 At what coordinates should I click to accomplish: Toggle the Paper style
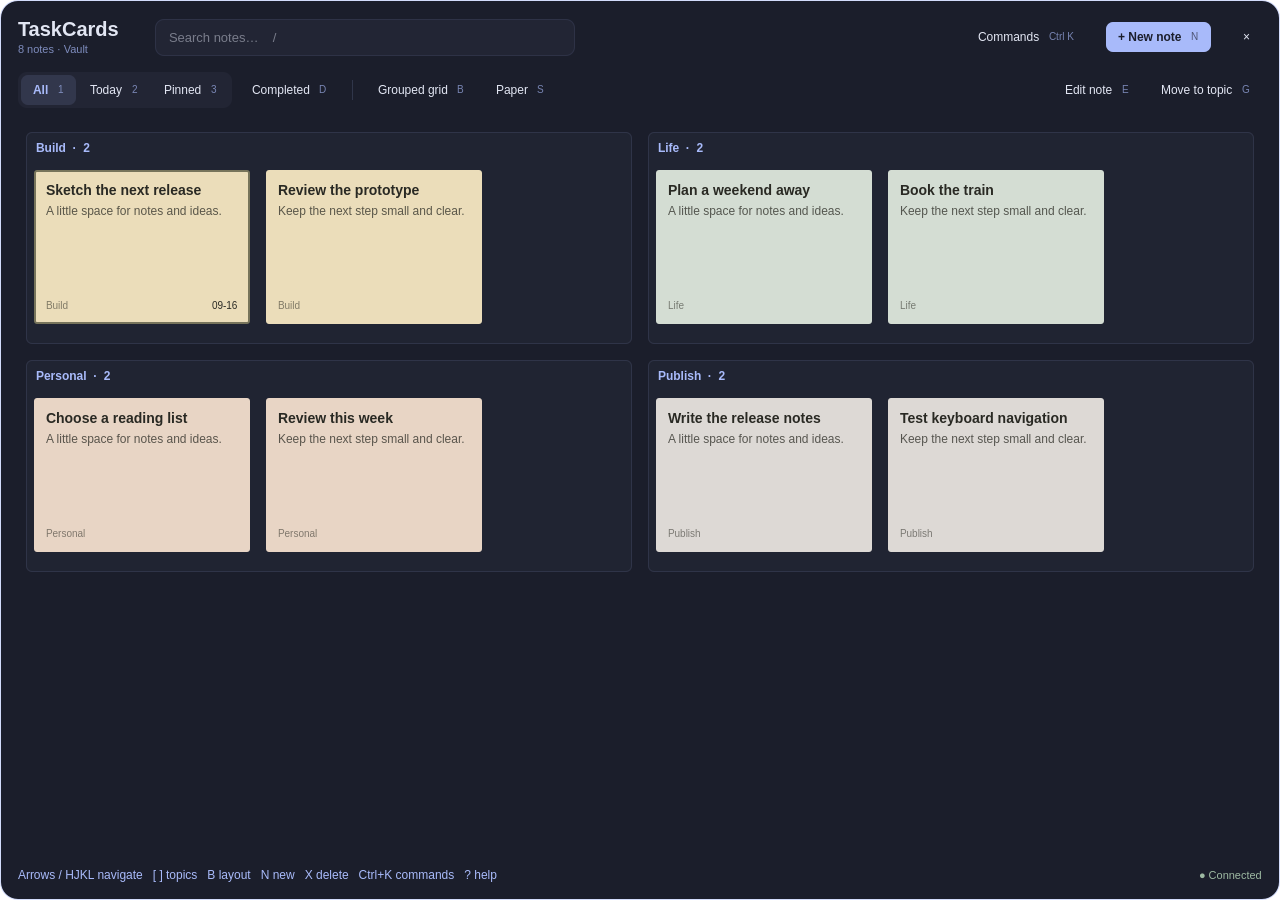click(x=520, y=90)
